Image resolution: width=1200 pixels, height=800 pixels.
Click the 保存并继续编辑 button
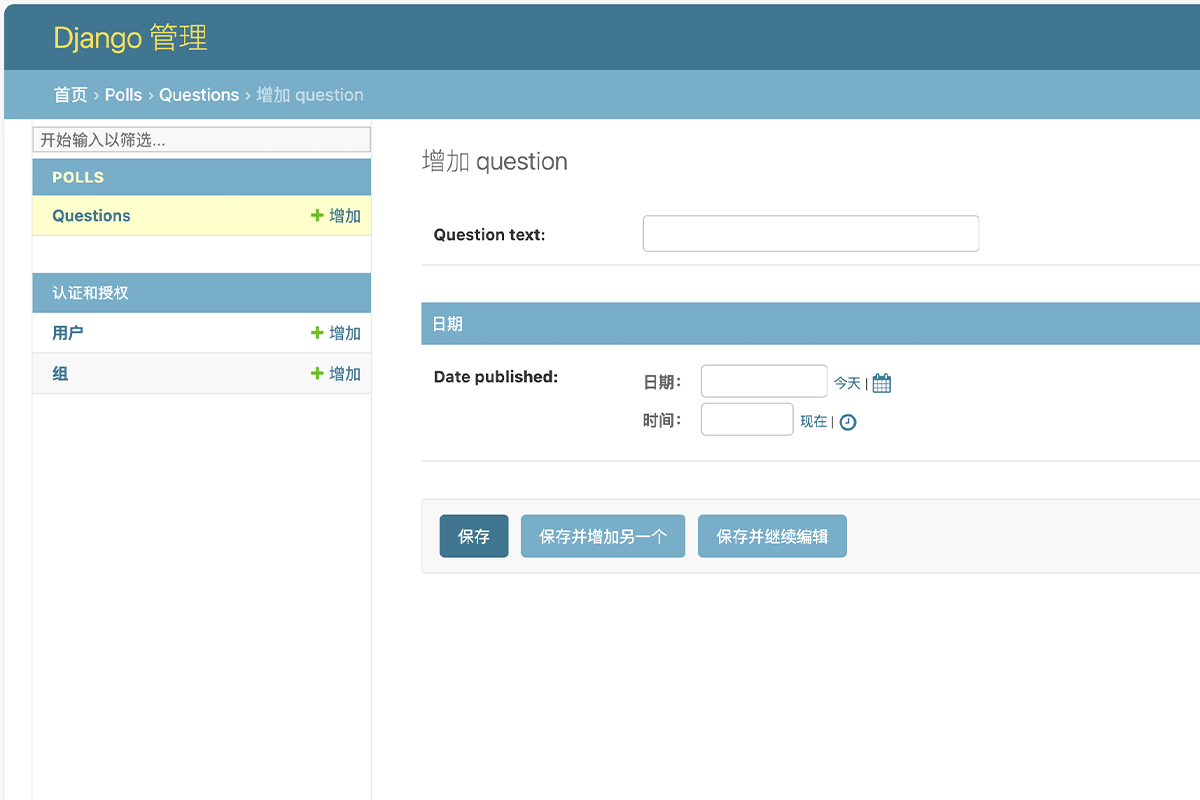coord(772,536)
